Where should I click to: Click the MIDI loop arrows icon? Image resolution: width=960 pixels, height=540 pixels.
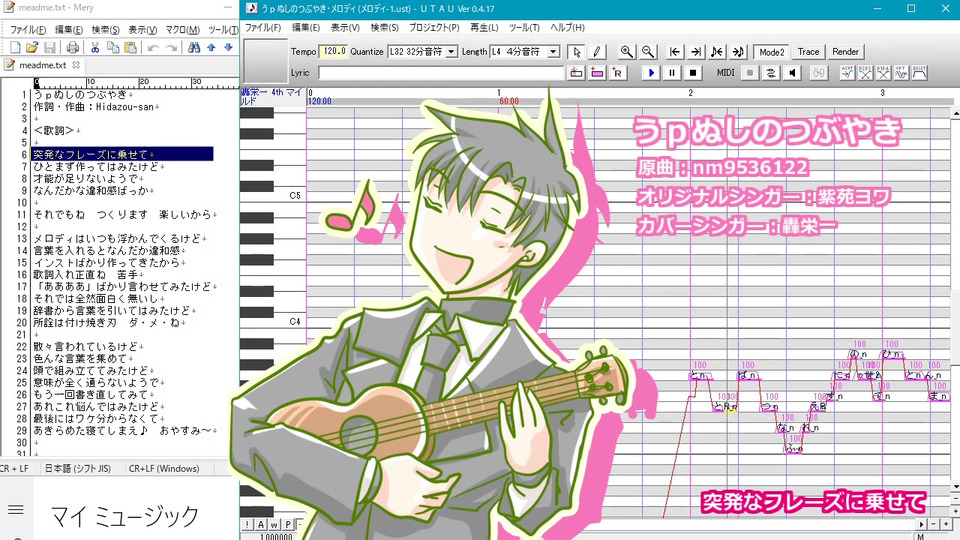[771, 73]
